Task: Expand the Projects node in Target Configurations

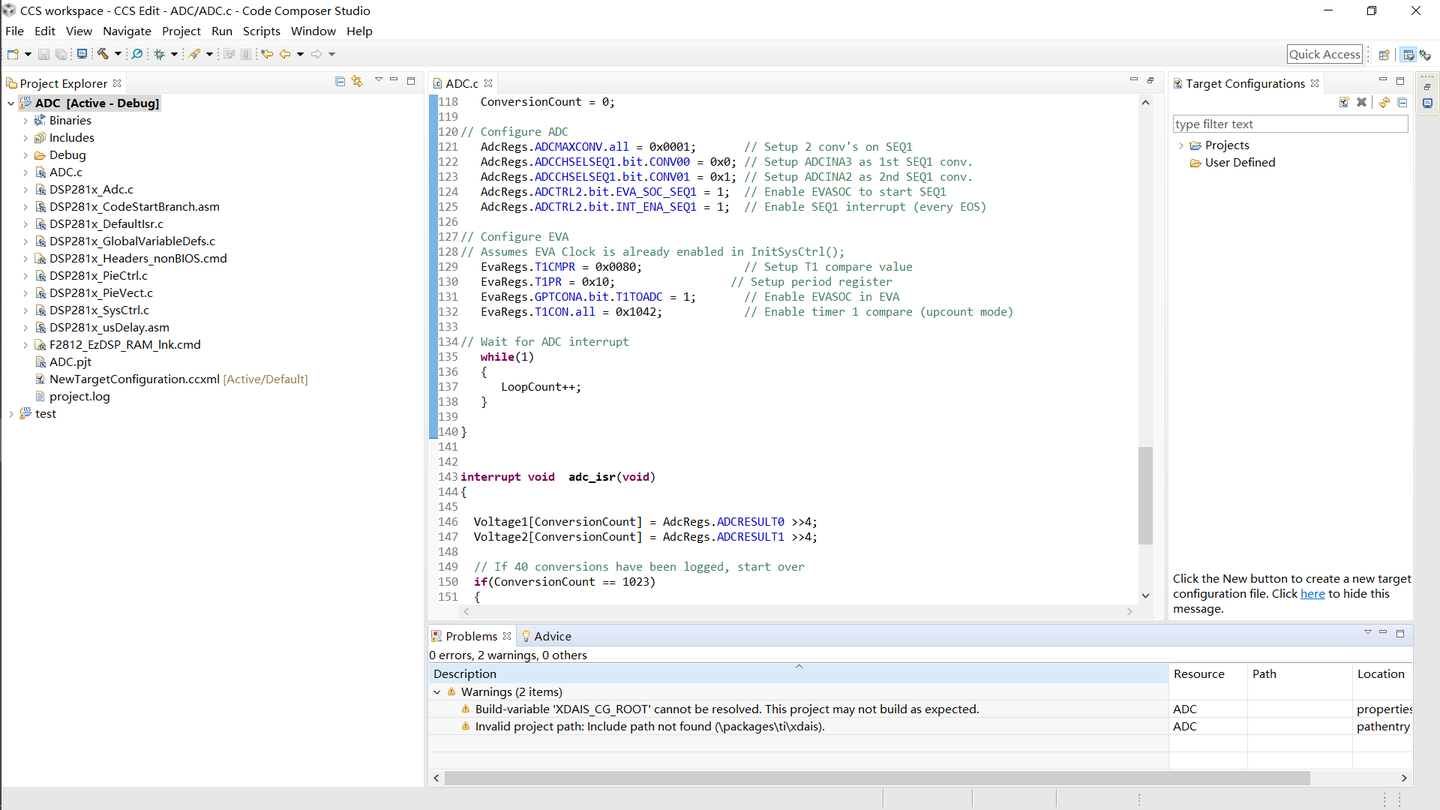Action: [x=1181, y=146]
